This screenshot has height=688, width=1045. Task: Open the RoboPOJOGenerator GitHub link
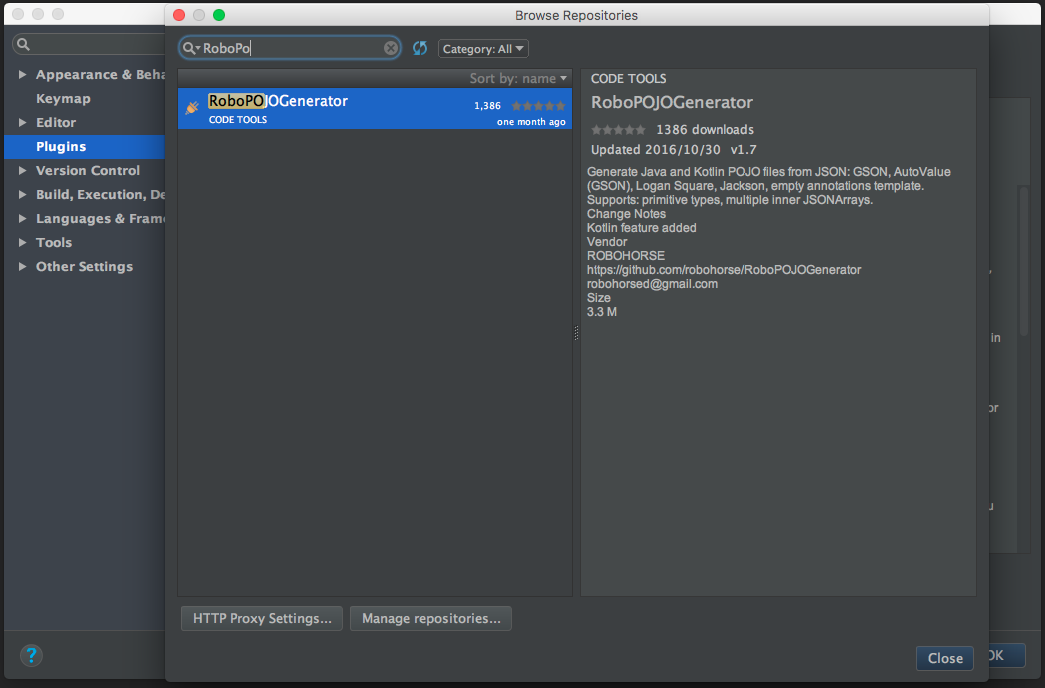[724, 270]
